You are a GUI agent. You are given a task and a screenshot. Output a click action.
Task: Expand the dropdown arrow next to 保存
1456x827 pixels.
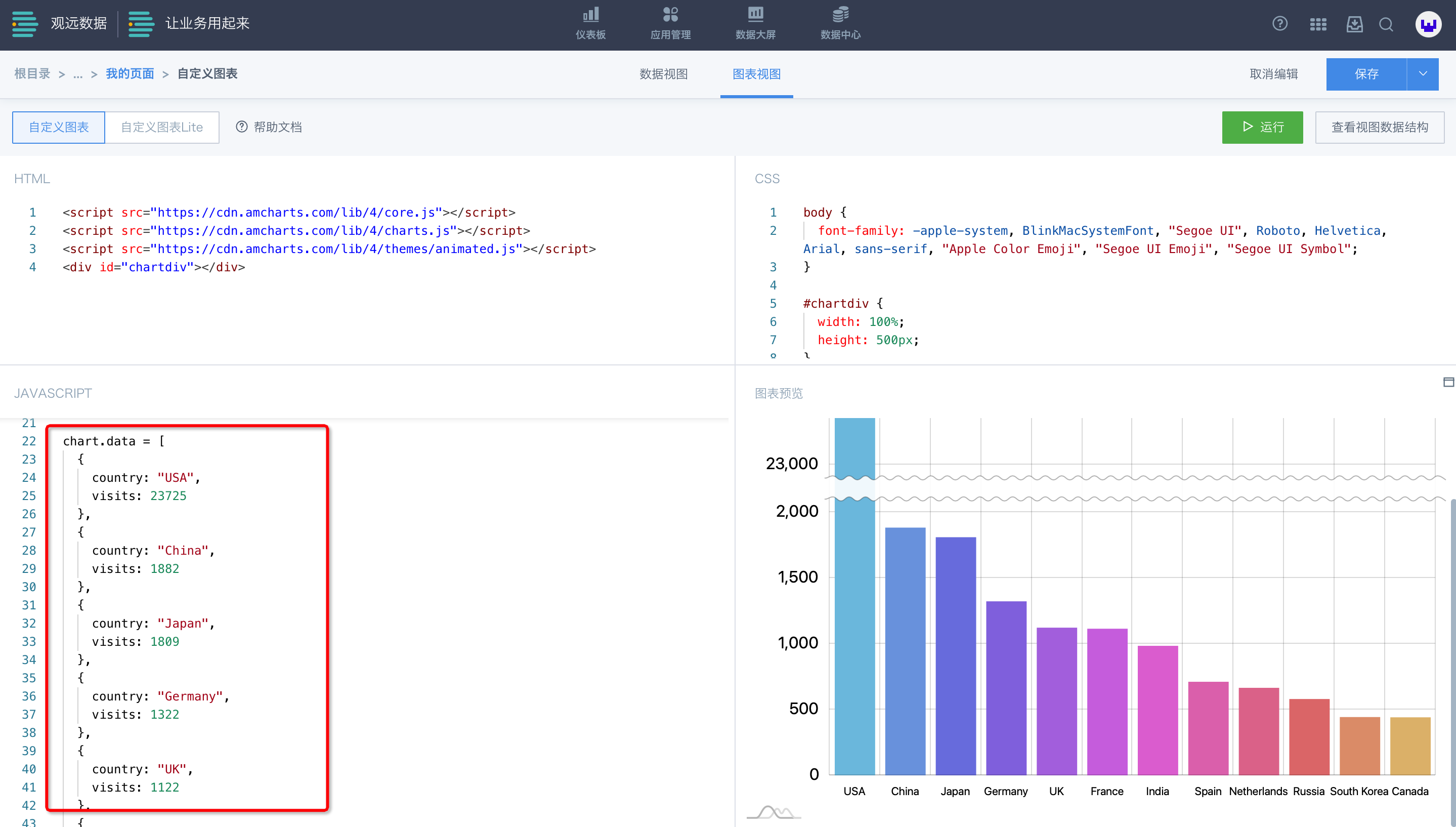1423,74
